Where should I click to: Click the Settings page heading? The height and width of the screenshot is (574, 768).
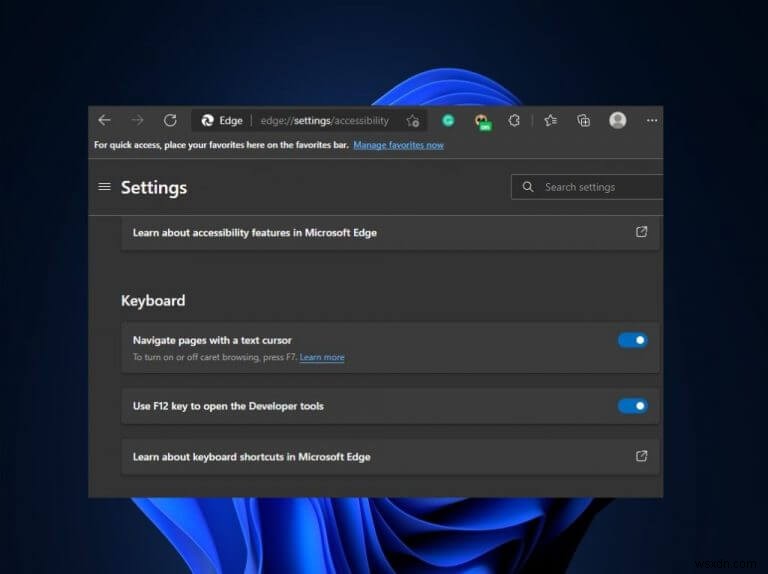pos(154,188)
